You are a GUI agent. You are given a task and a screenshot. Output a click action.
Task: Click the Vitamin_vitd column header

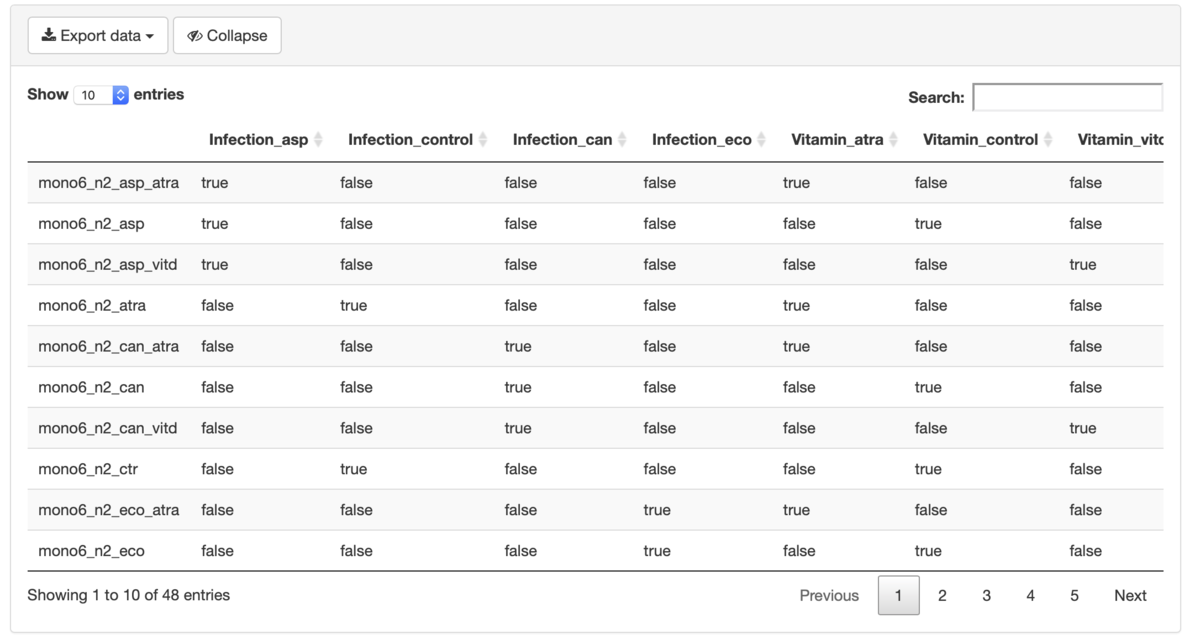pyautogui.click(x=1120, y=140)
